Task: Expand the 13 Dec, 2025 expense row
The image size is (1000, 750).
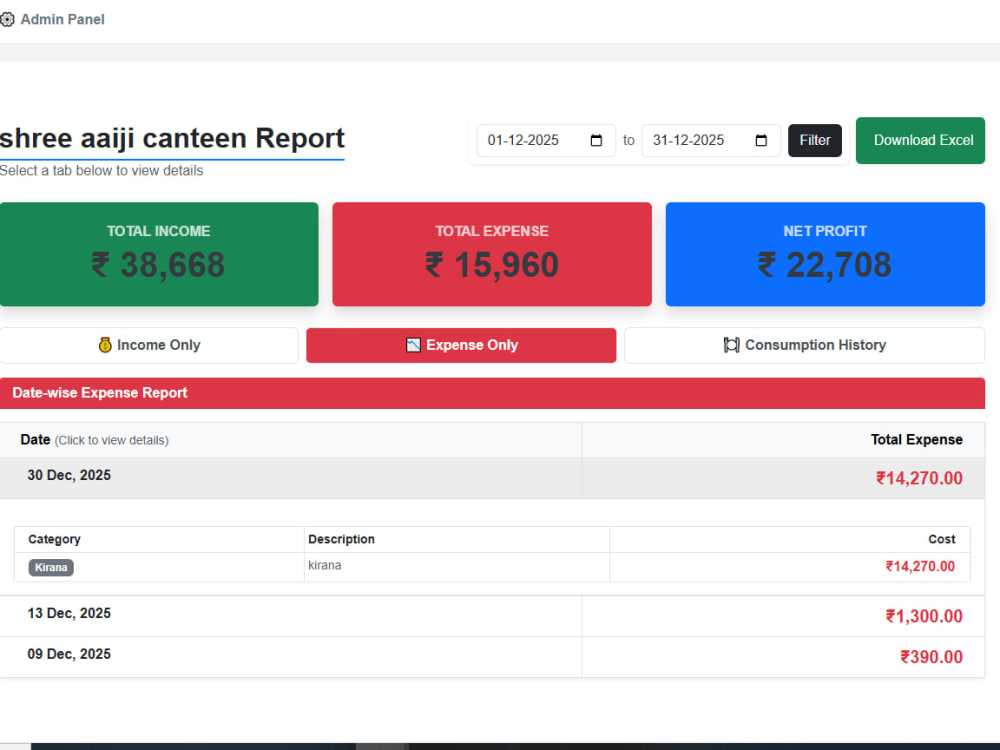Action: point(492,616)
